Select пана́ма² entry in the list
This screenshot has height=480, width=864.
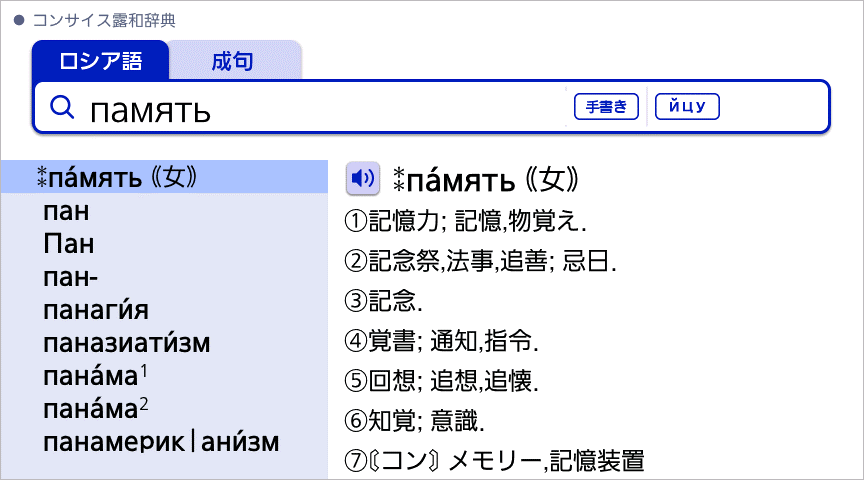[96, 409]
